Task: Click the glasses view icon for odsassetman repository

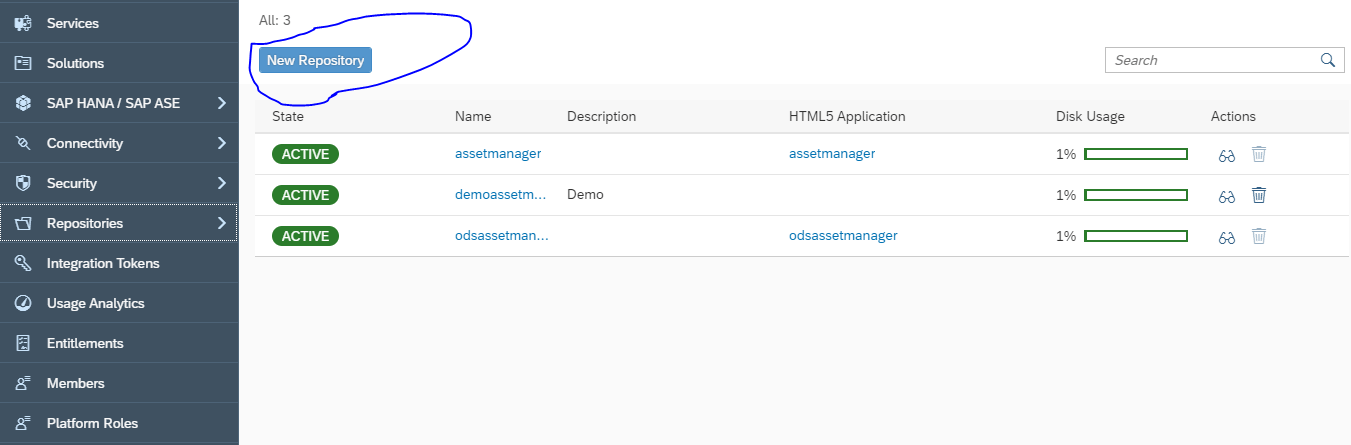Action: tap(1227, 237)
